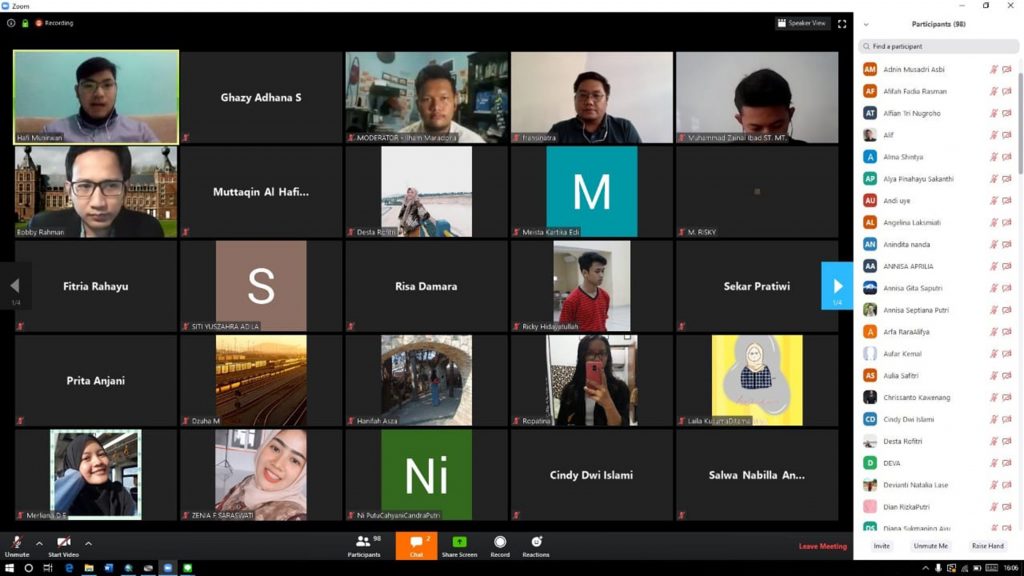This screenshot has height=576, width=1024.
Task: Click the meeting info icon
Action: (11, 23)
